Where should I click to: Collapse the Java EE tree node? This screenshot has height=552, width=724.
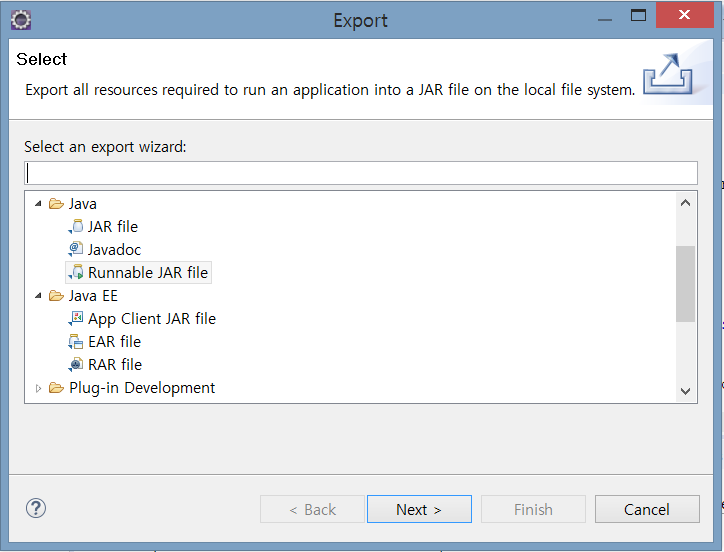pyautogui.click(x=39, y=296)
